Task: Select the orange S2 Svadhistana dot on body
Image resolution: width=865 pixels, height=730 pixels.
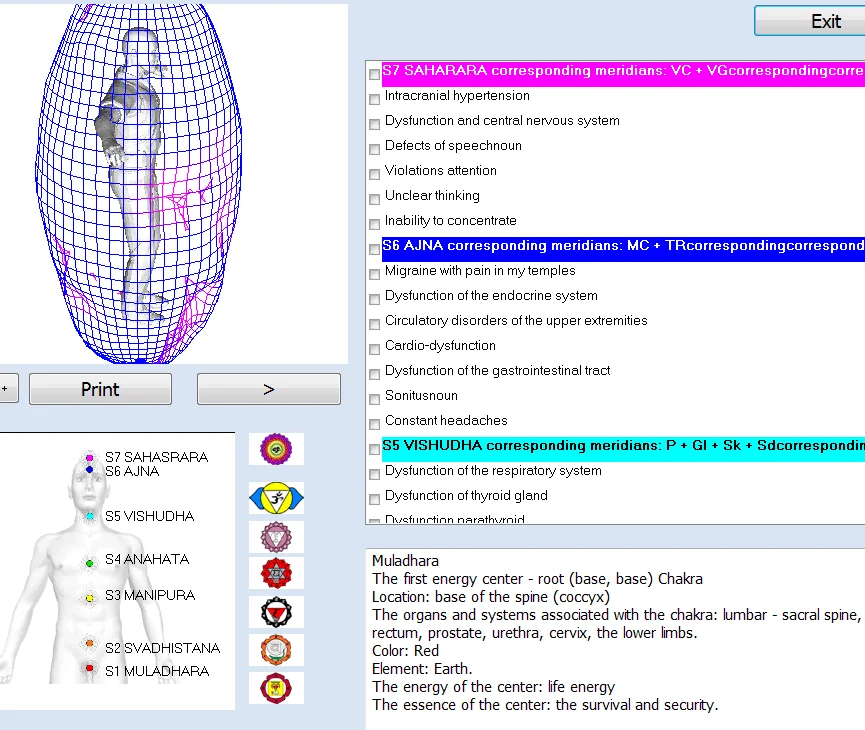Action: 89,643
